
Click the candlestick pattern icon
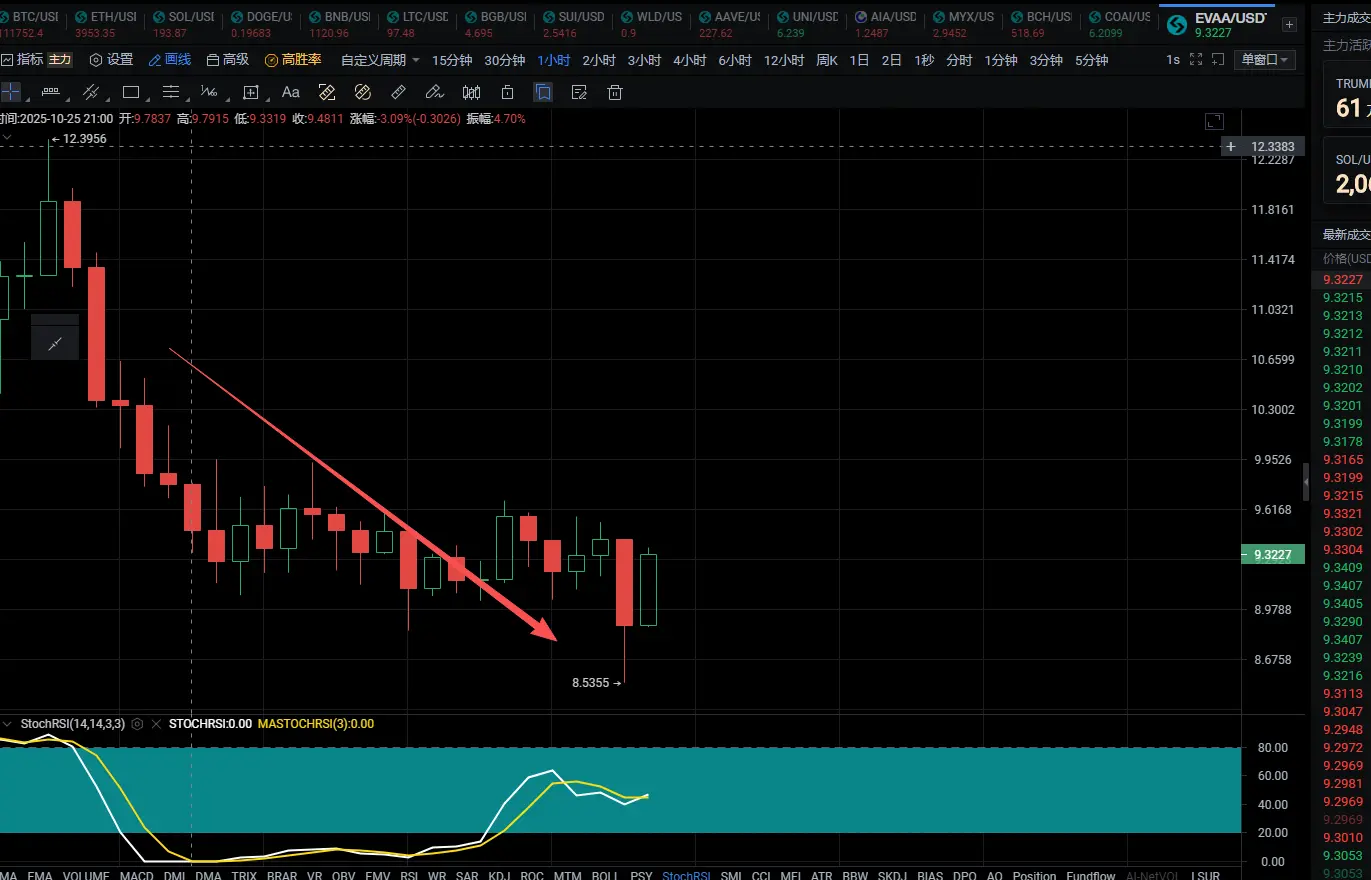pos(471,92)
